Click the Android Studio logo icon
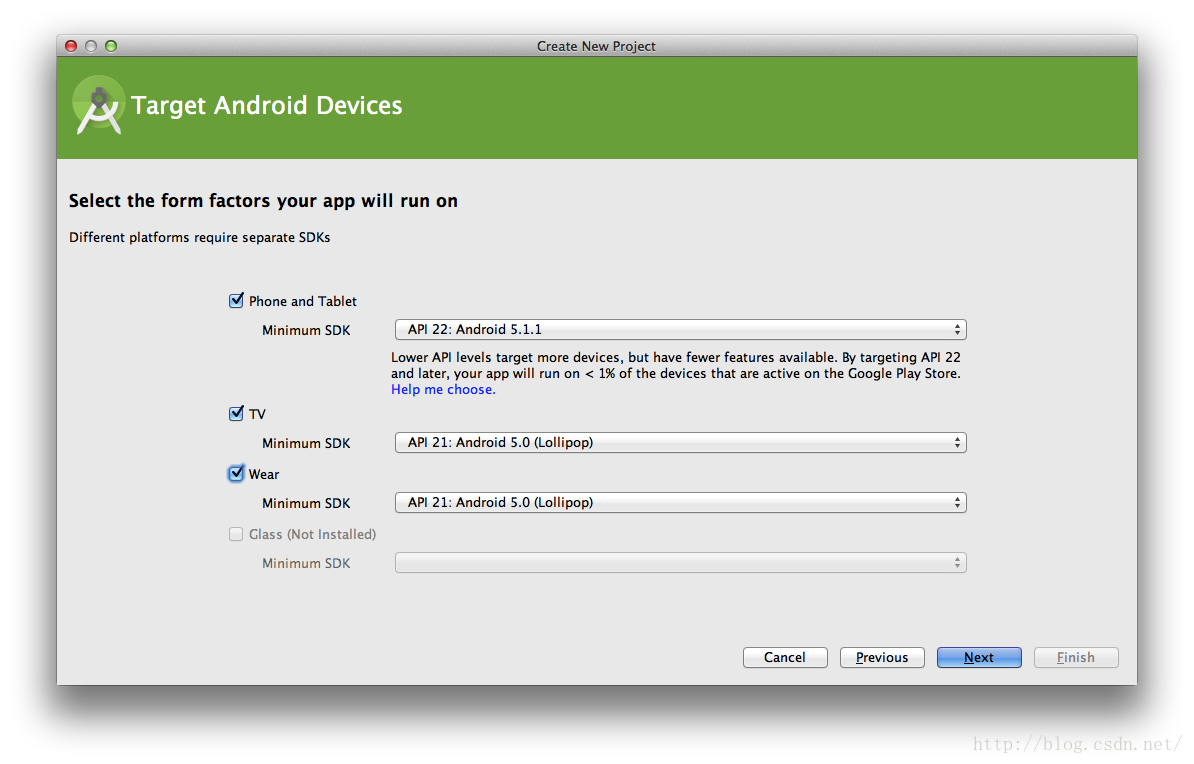 pyautogui.click(x=99, y=105)
